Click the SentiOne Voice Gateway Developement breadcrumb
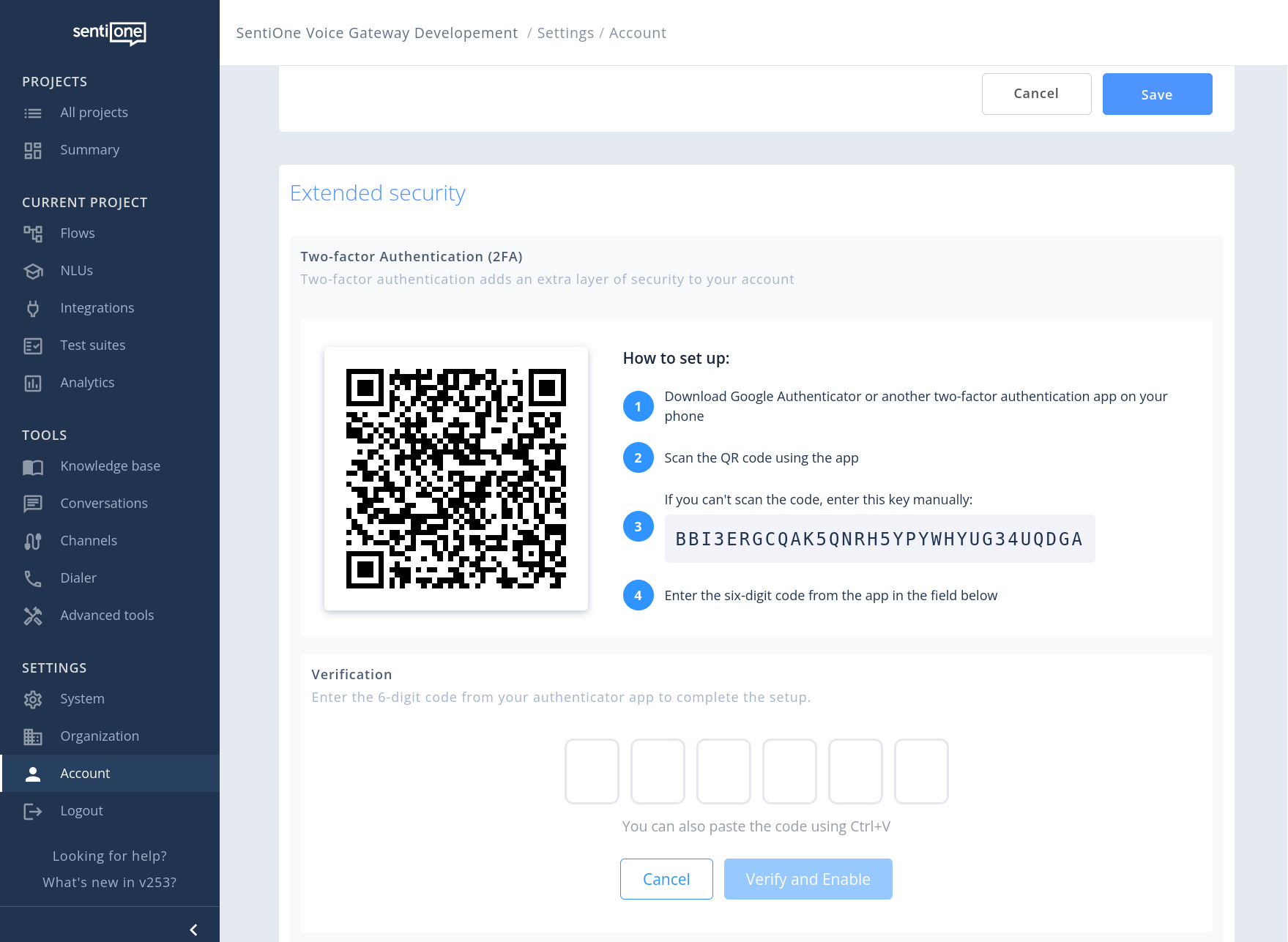Screen dimensions: 1288x942 coord(377,33)
